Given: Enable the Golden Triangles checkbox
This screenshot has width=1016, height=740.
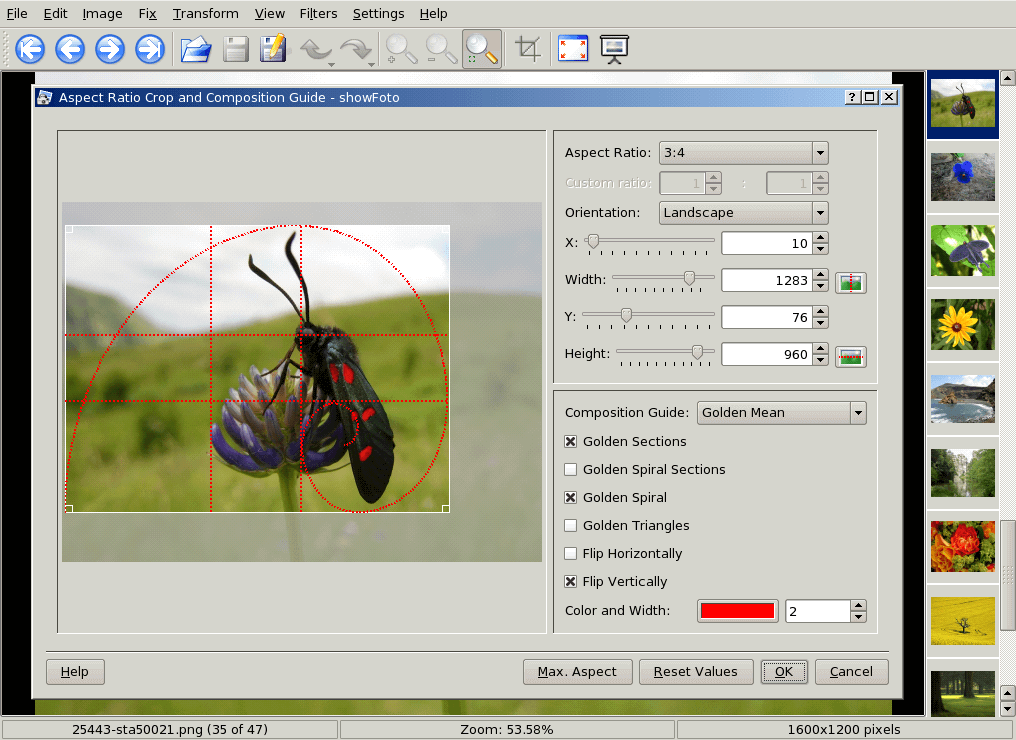Looking at the screenshot, I should pyautogui.click(x=571, y=526).
